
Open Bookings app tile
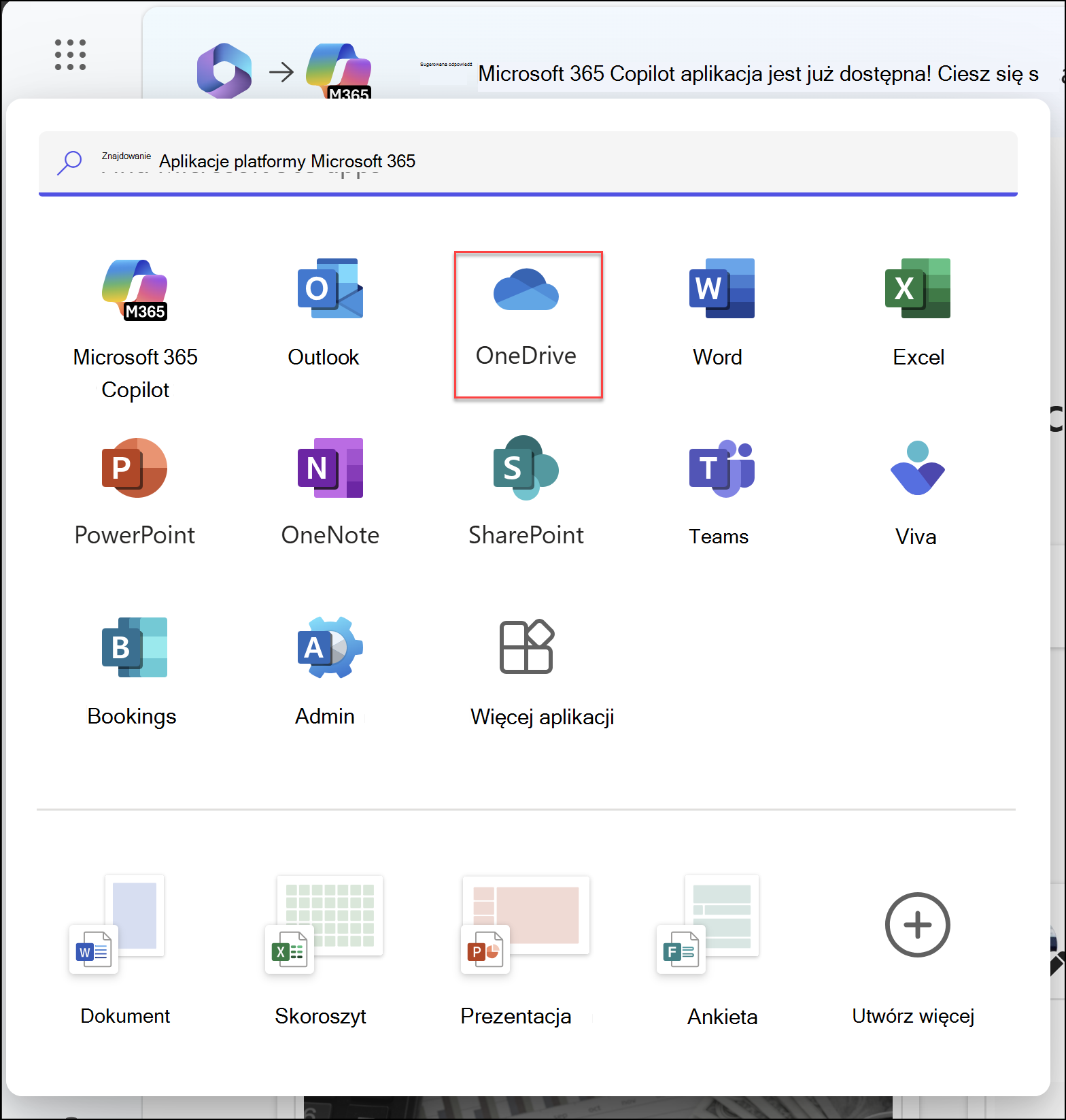tap(134, 672)
